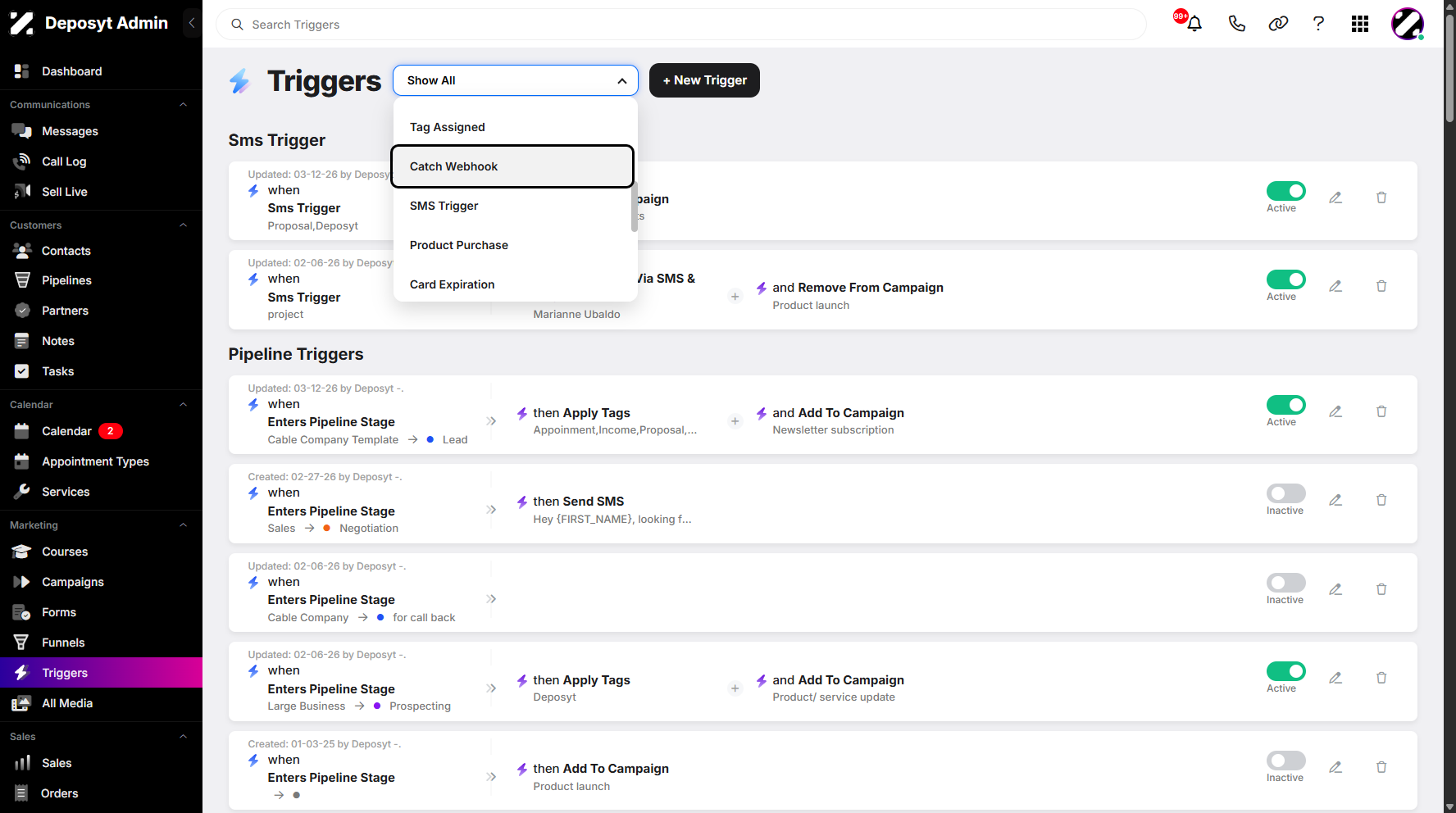Screen dimensions: 1456x813
Task: Activate the 'for call back' trigger toggle
Action: pyautogui.click(x=1286, y=583)
